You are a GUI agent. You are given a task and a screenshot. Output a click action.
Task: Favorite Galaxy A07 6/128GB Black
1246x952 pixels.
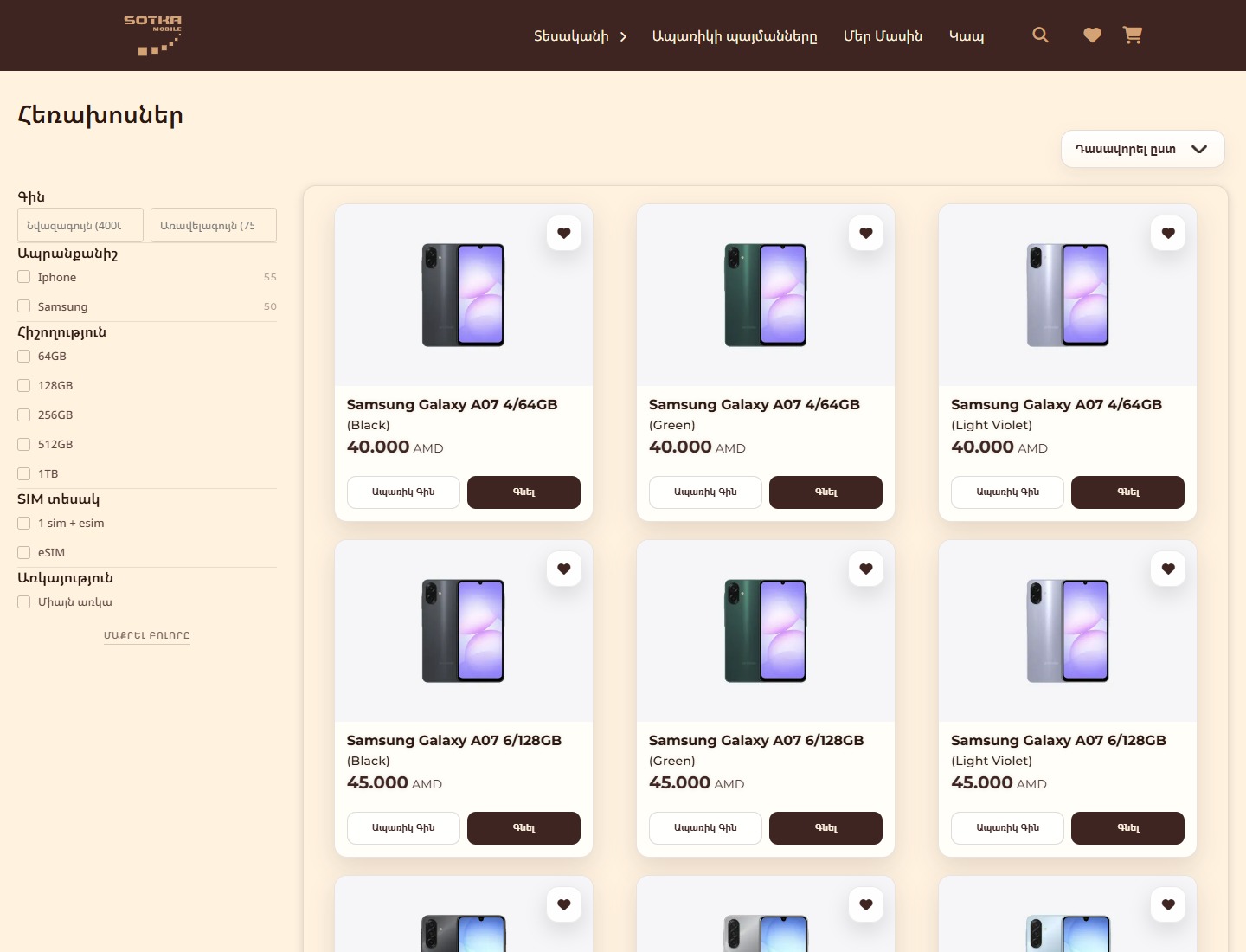(564, 569)
